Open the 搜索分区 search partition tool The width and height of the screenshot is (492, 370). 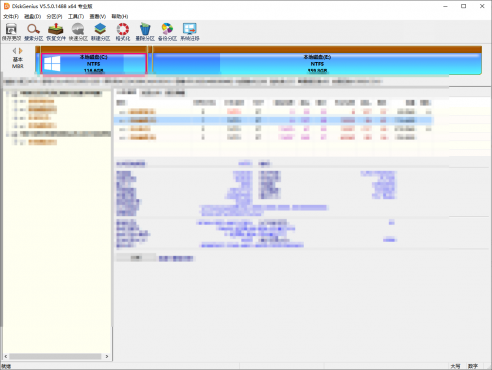coord(34,32)
